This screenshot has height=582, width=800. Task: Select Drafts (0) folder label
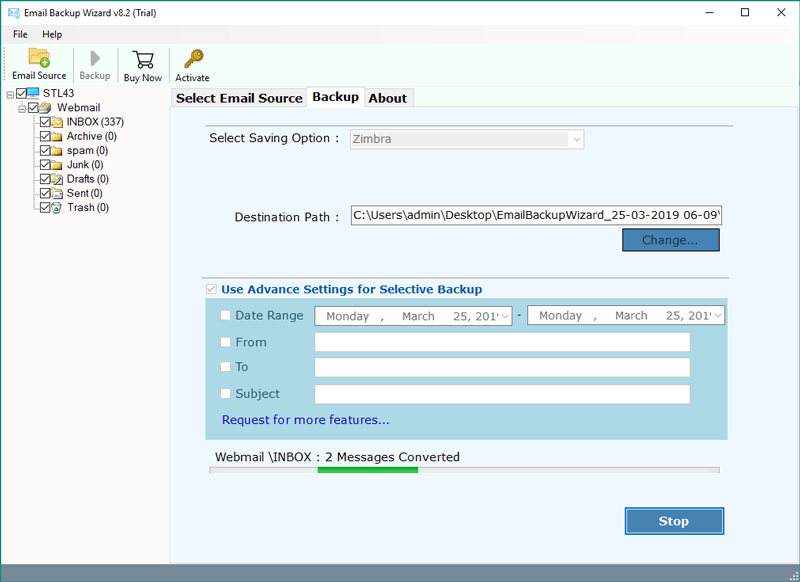[x=88, y=179]
